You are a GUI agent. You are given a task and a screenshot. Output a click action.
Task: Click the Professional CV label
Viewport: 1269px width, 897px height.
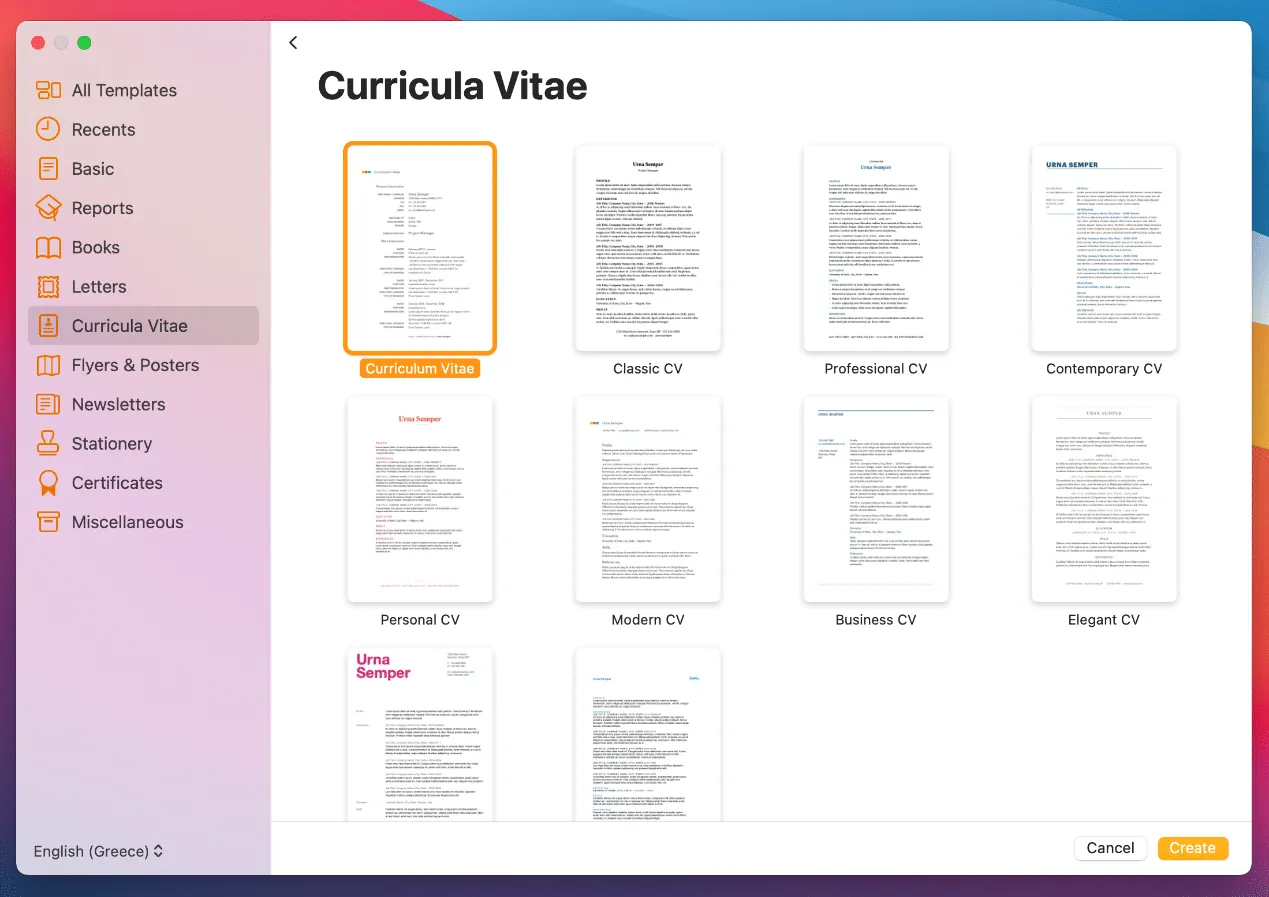tap(876, 368)
